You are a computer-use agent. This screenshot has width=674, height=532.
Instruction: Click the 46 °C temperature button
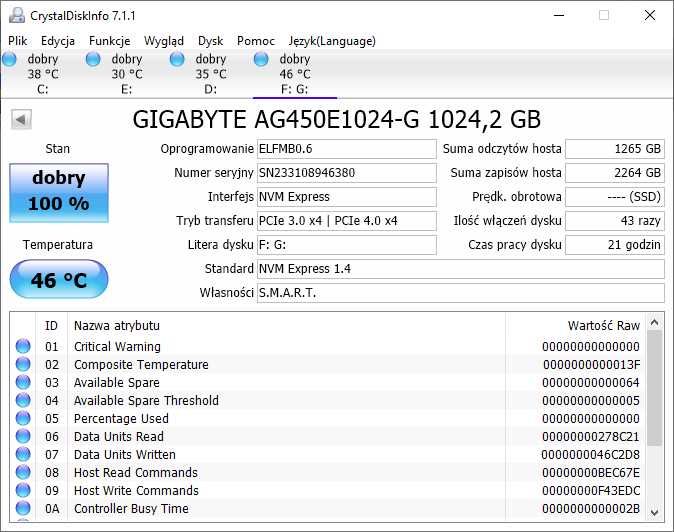(59, 280)
